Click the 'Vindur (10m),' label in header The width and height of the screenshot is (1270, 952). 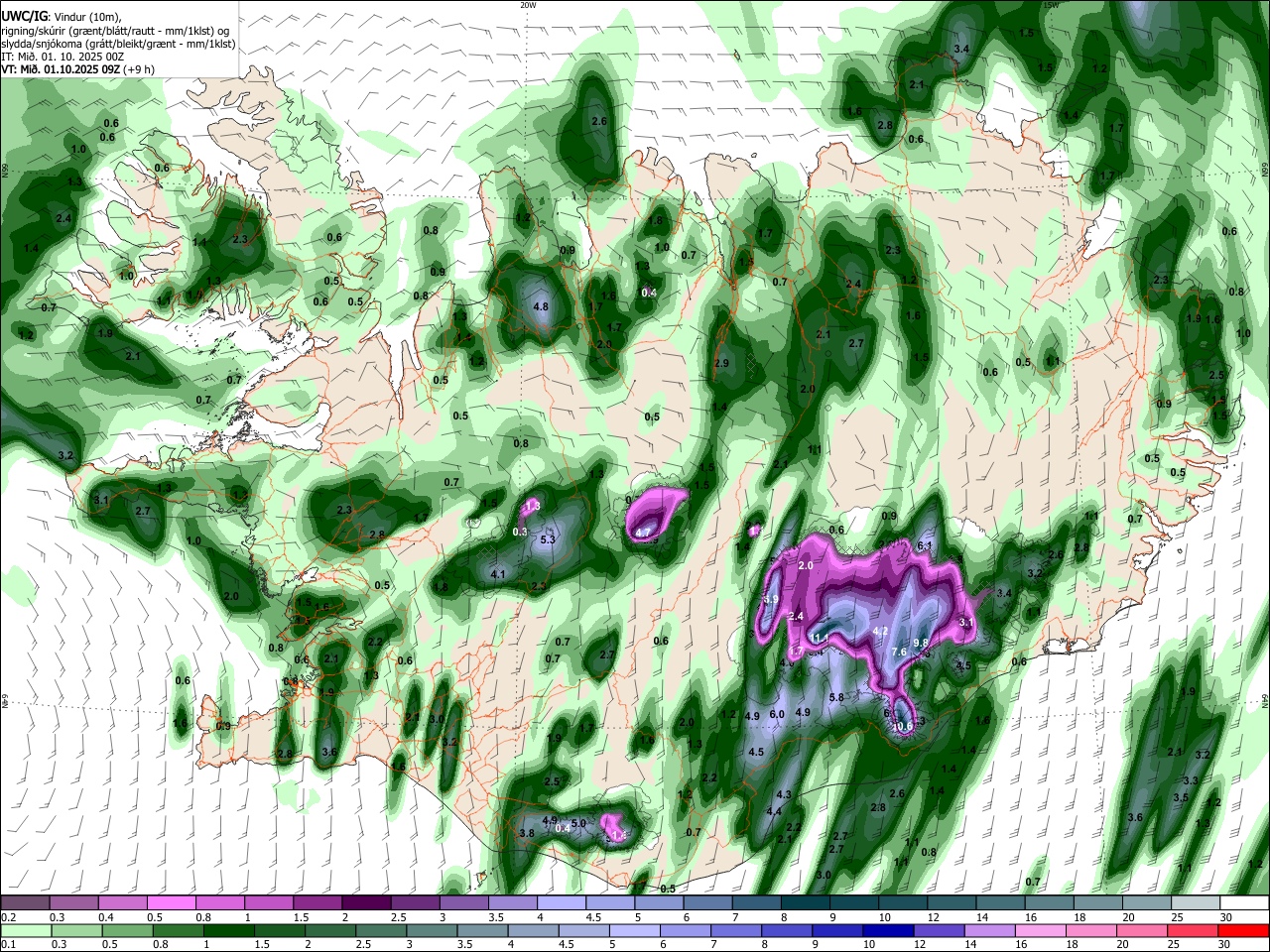pyautogui.click(x=88, y=17)
